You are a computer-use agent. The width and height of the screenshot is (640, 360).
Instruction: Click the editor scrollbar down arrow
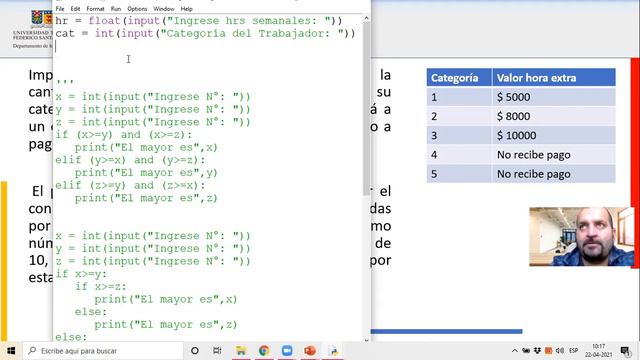[366, 340]
